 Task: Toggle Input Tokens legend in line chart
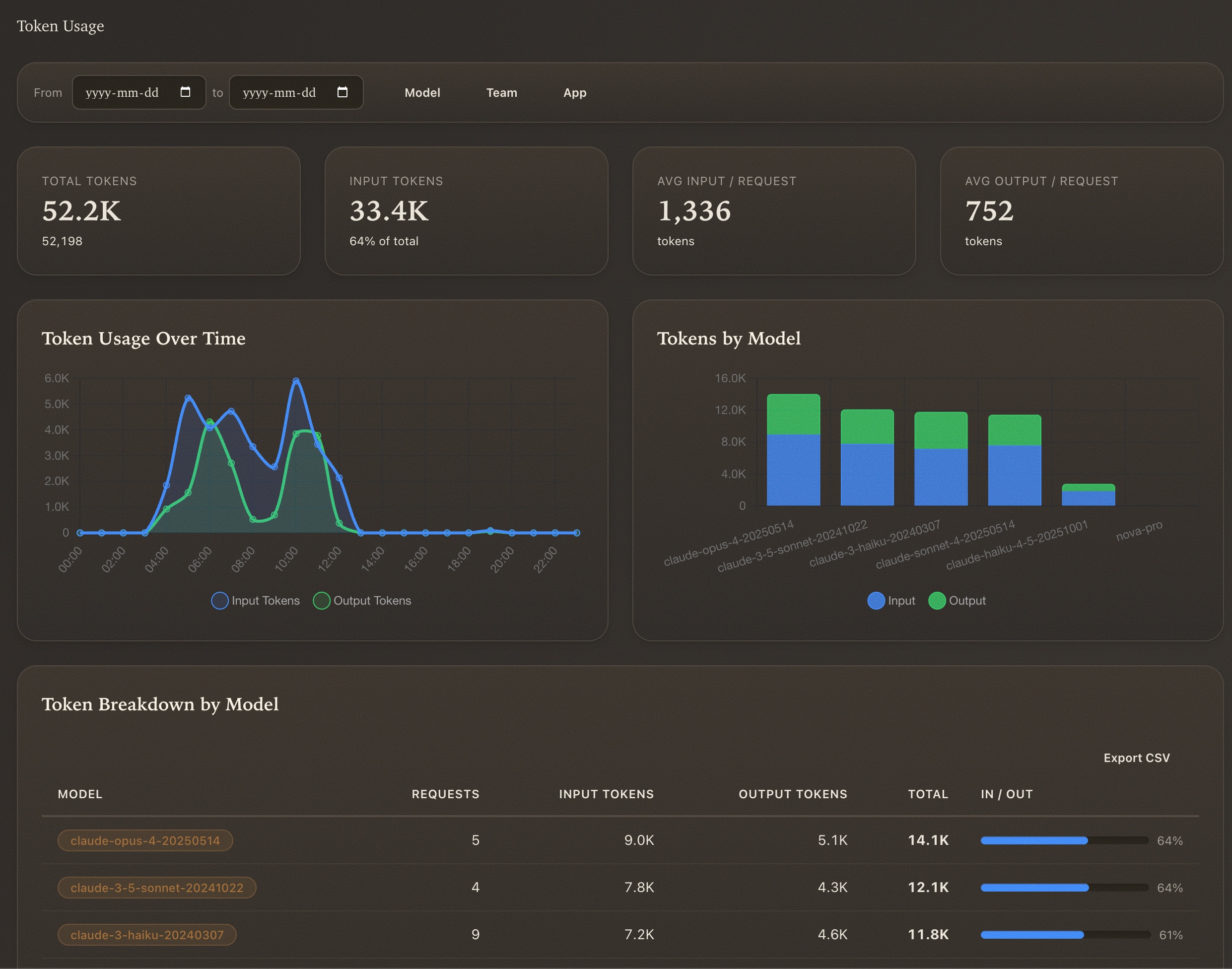coord(255,600)
